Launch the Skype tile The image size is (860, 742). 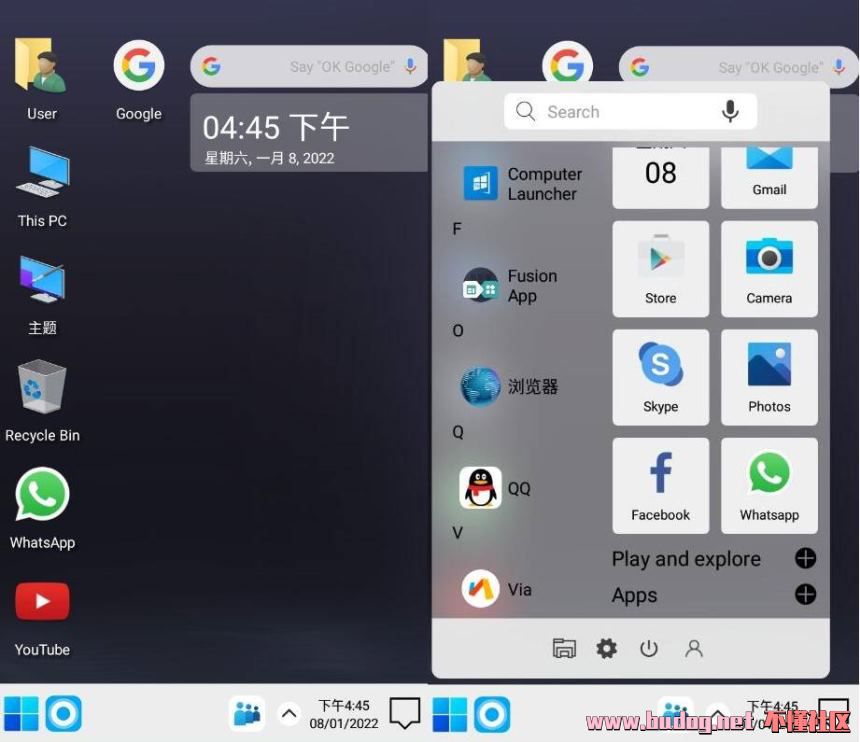pyautogui.click(x=660, y=377)
